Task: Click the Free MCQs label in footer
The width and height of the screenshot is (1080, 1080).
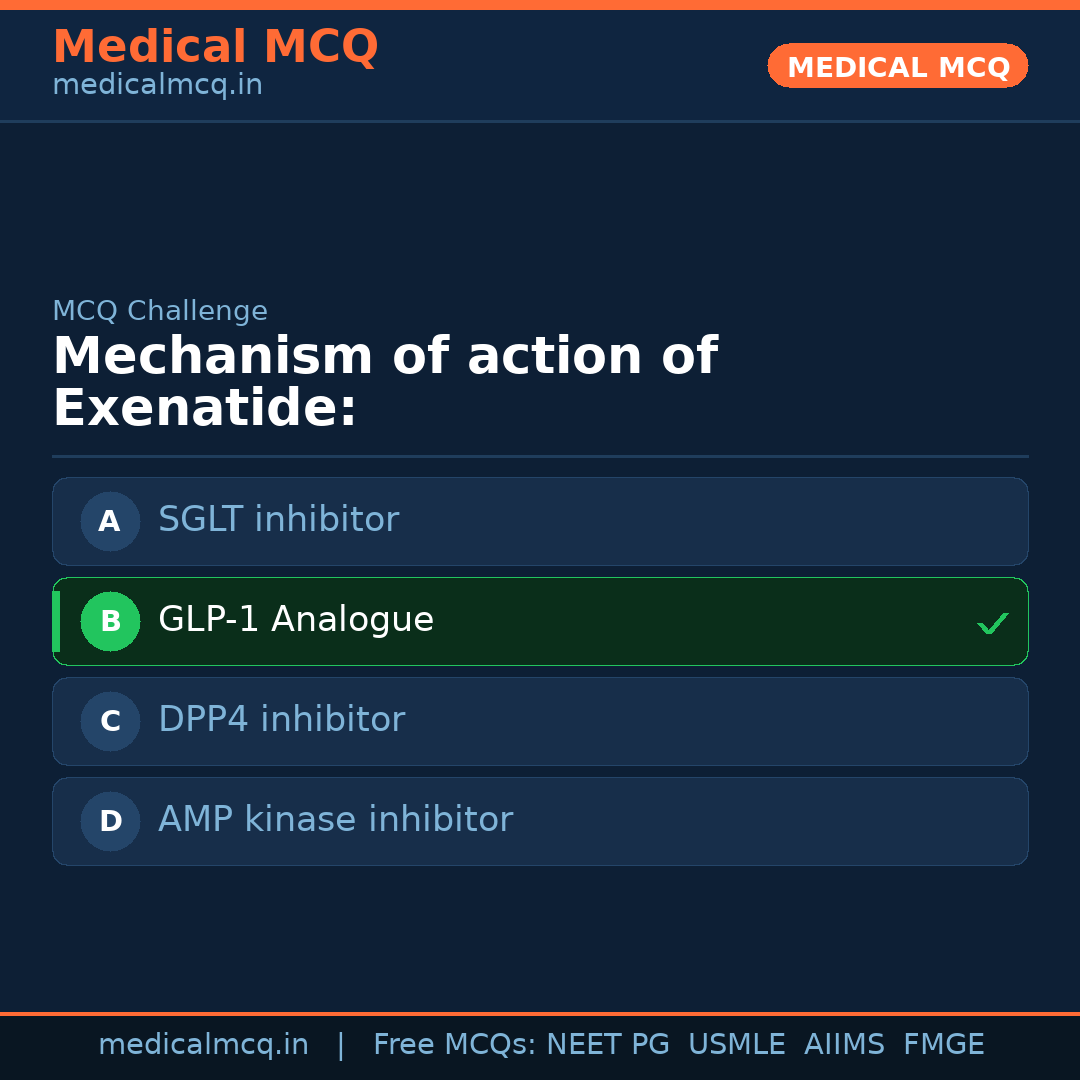Action: click(455, 1045)
